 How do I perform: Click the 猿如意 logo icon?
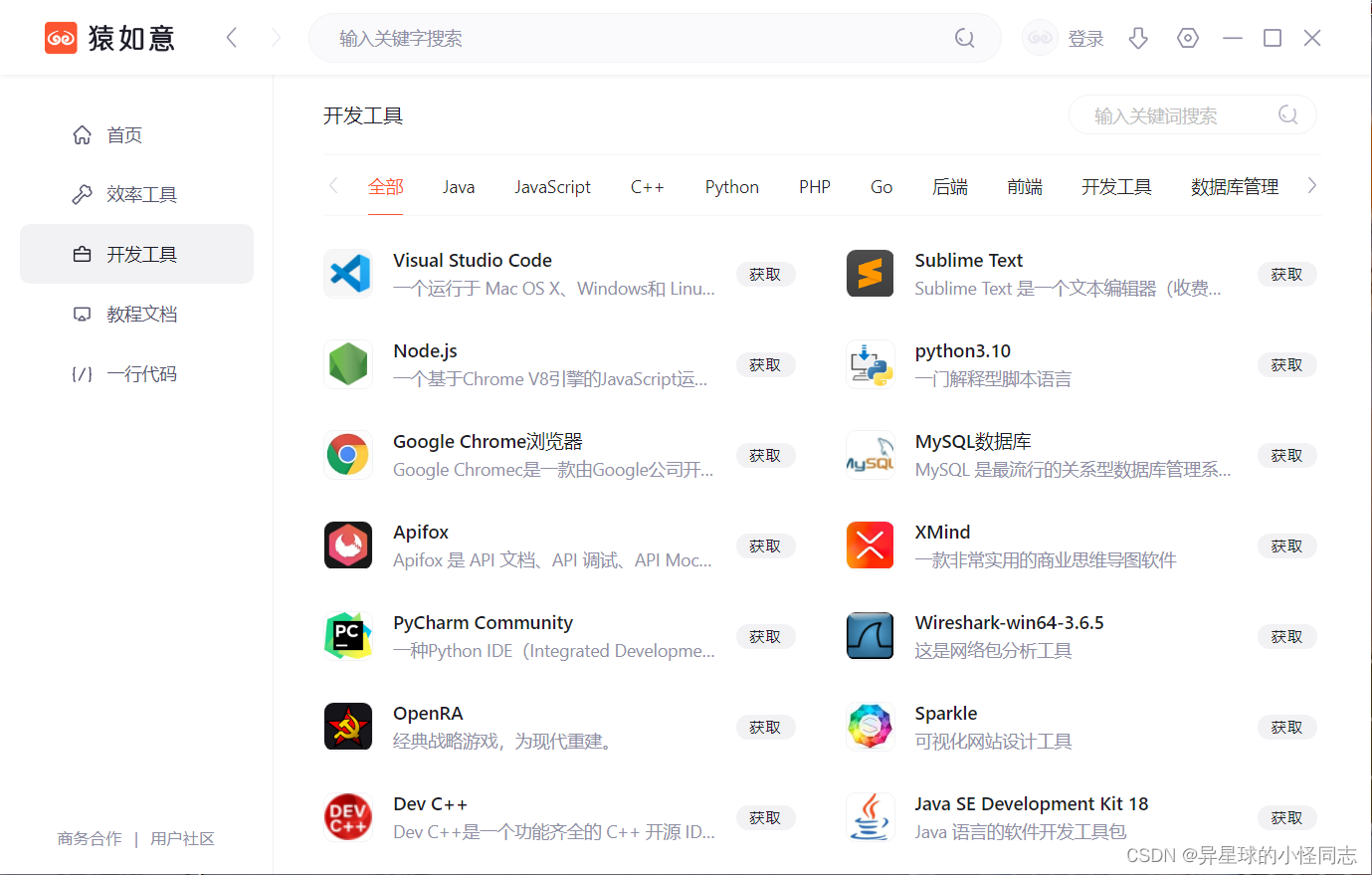pyautogui.click(x=61, y=38)
